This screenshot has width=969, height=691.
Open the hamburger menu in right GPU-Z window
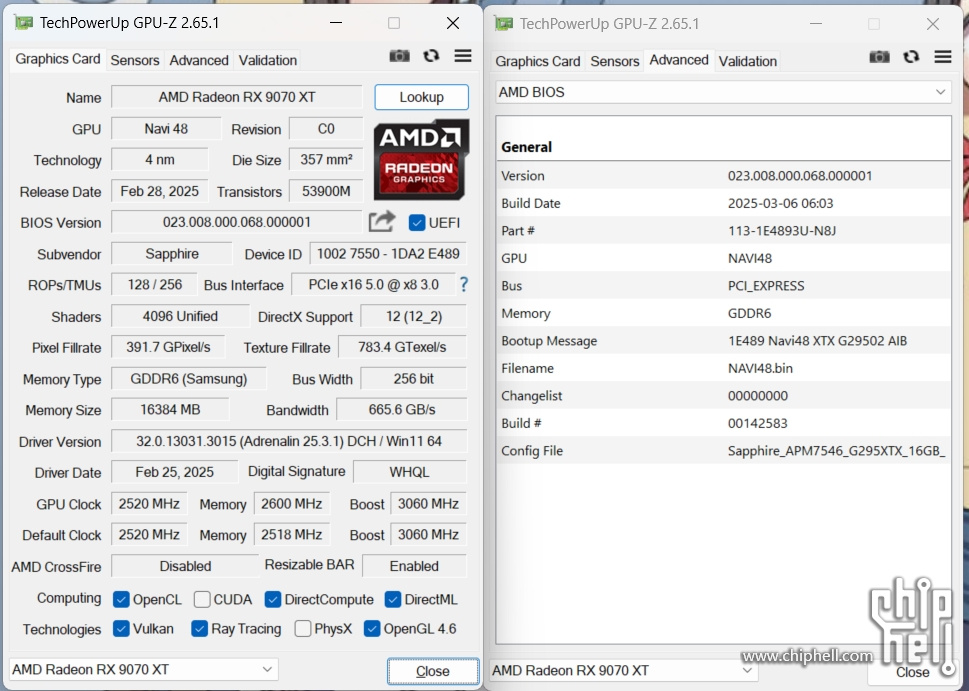(943, 56)
